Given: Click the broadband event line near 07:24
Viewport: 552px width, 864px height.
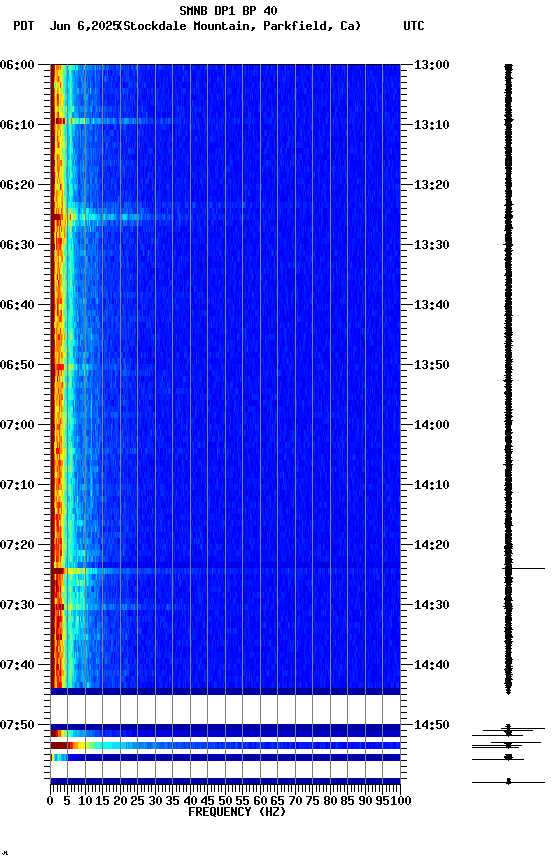Looking at the screenshot, I should [x=225, y=571].
